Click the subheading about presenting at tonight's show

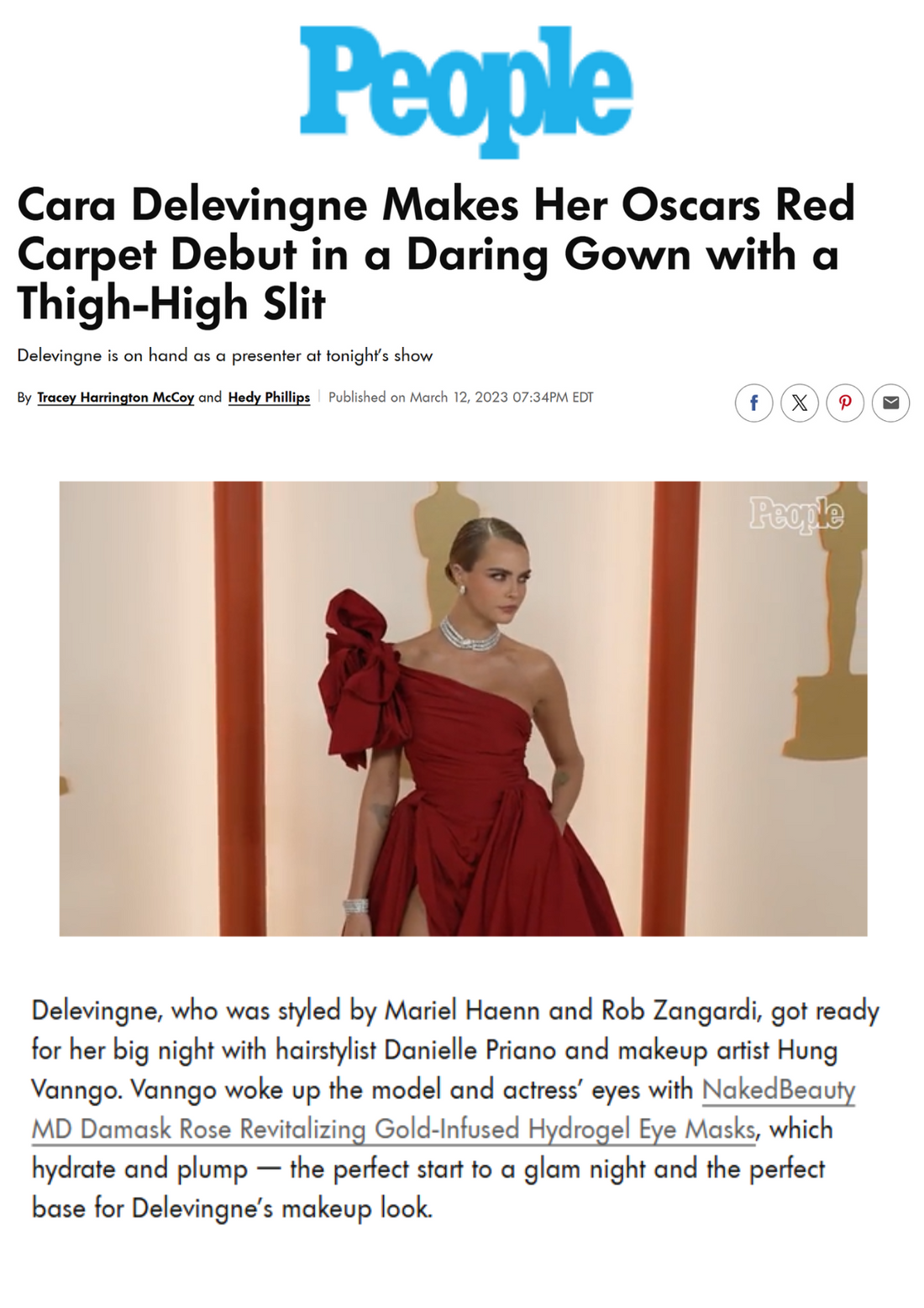[x=225, y=355]
